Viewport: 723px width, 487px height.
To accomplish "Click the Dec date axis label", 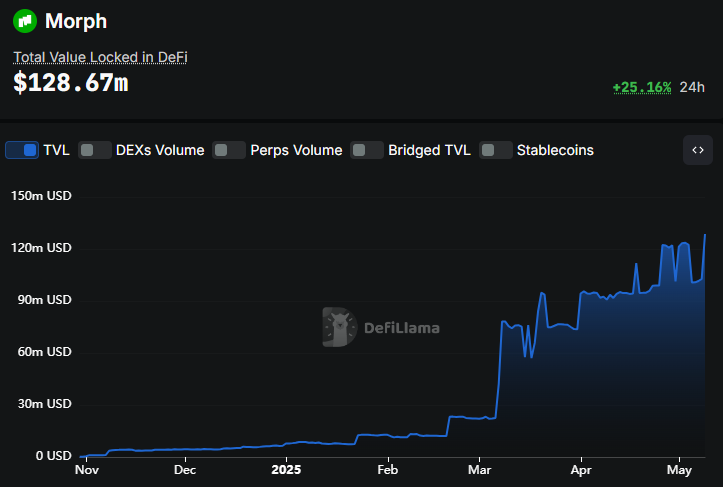I will (185, 470).
